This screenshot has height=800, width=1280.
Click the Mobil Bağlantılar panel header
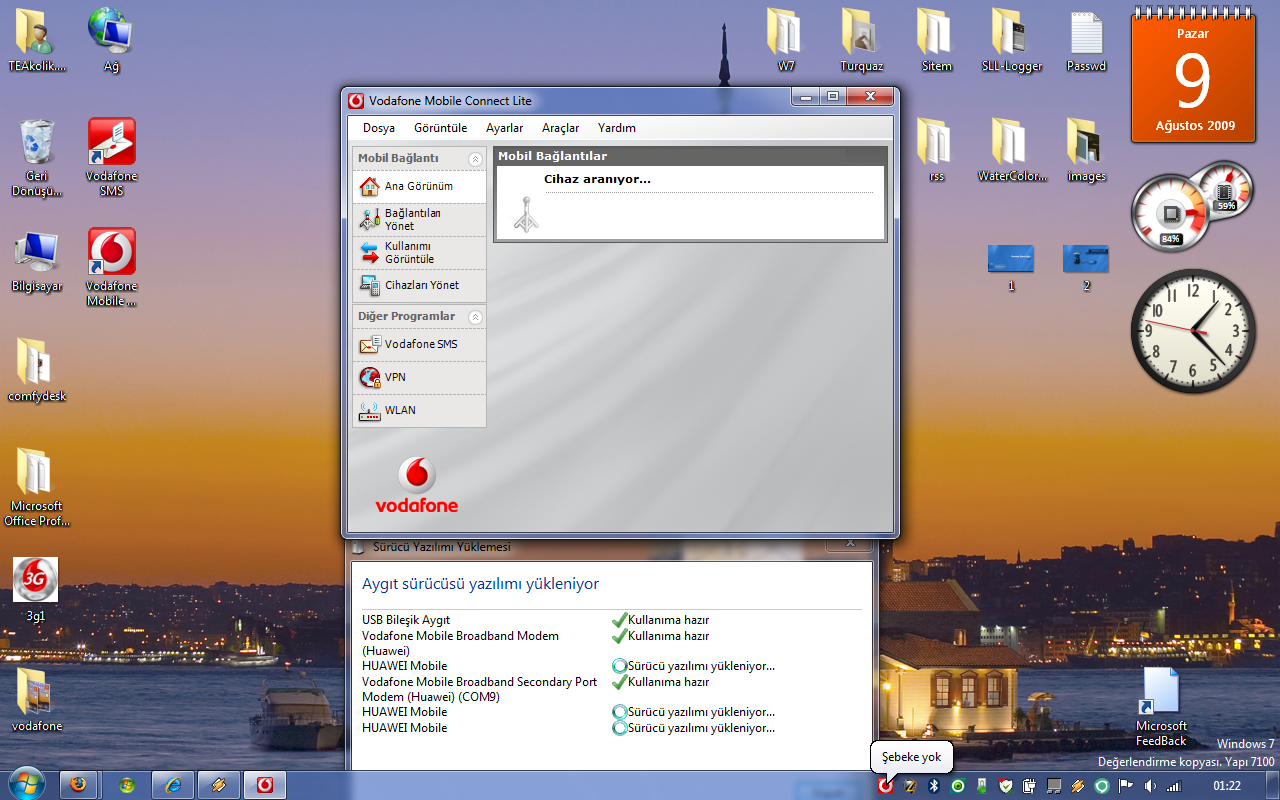tap(690, 156)
